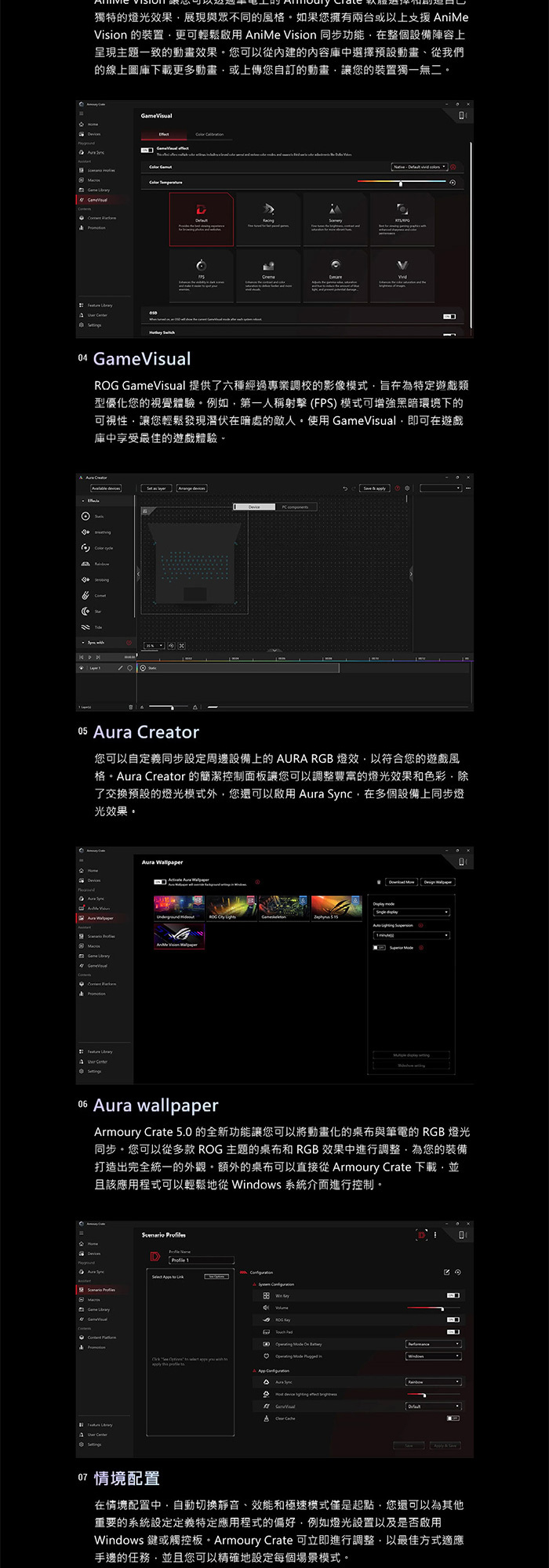Open the Color Gamut dropdown
The image size is (549, 1568).
420,167
